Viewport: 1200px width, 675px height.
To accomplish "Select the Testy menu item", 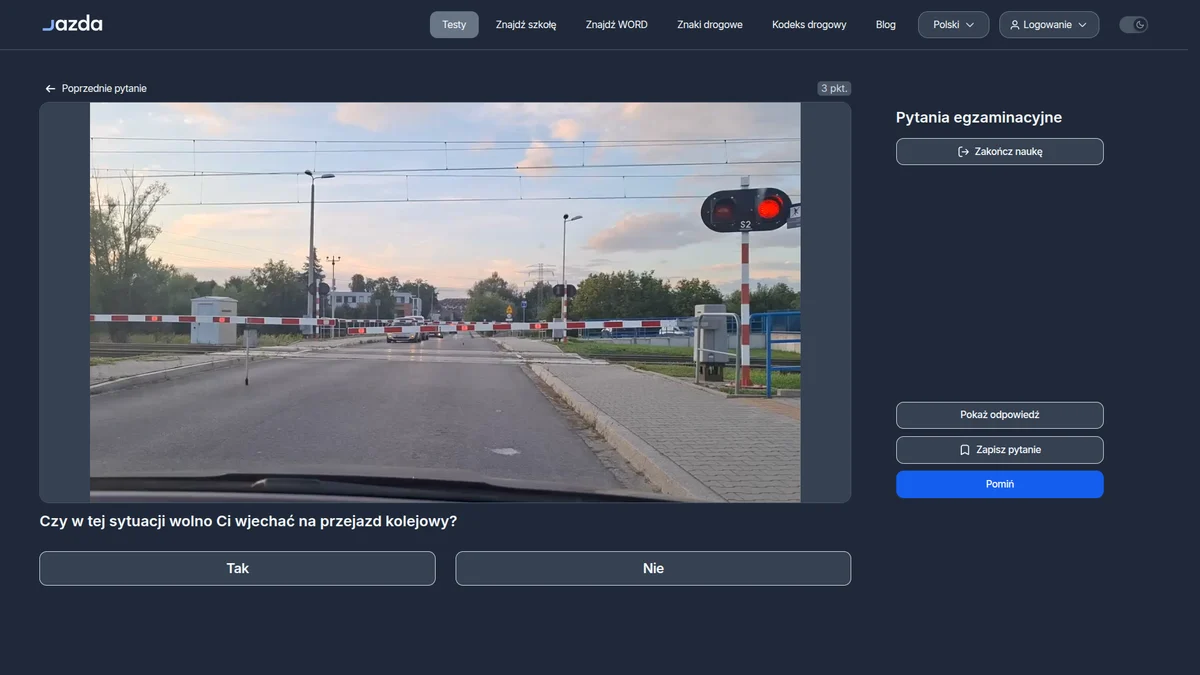I will [454, 25].
